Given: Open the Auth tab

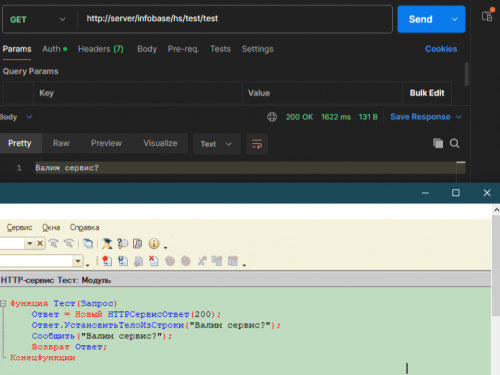Looking at the screenshot, I should (54, 49).
